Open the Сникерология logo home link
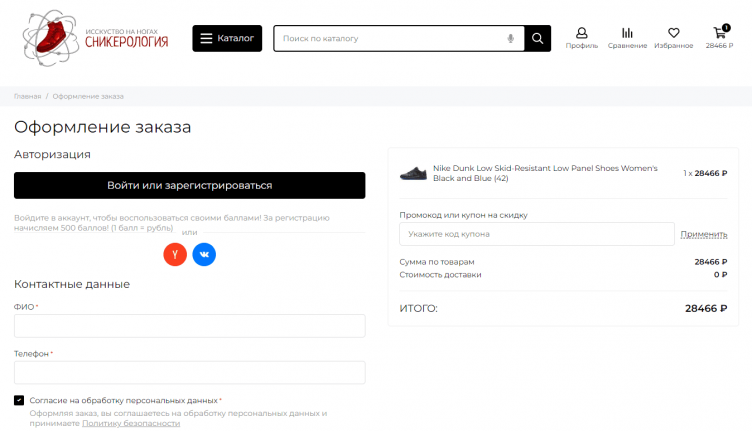 point(95,38)
